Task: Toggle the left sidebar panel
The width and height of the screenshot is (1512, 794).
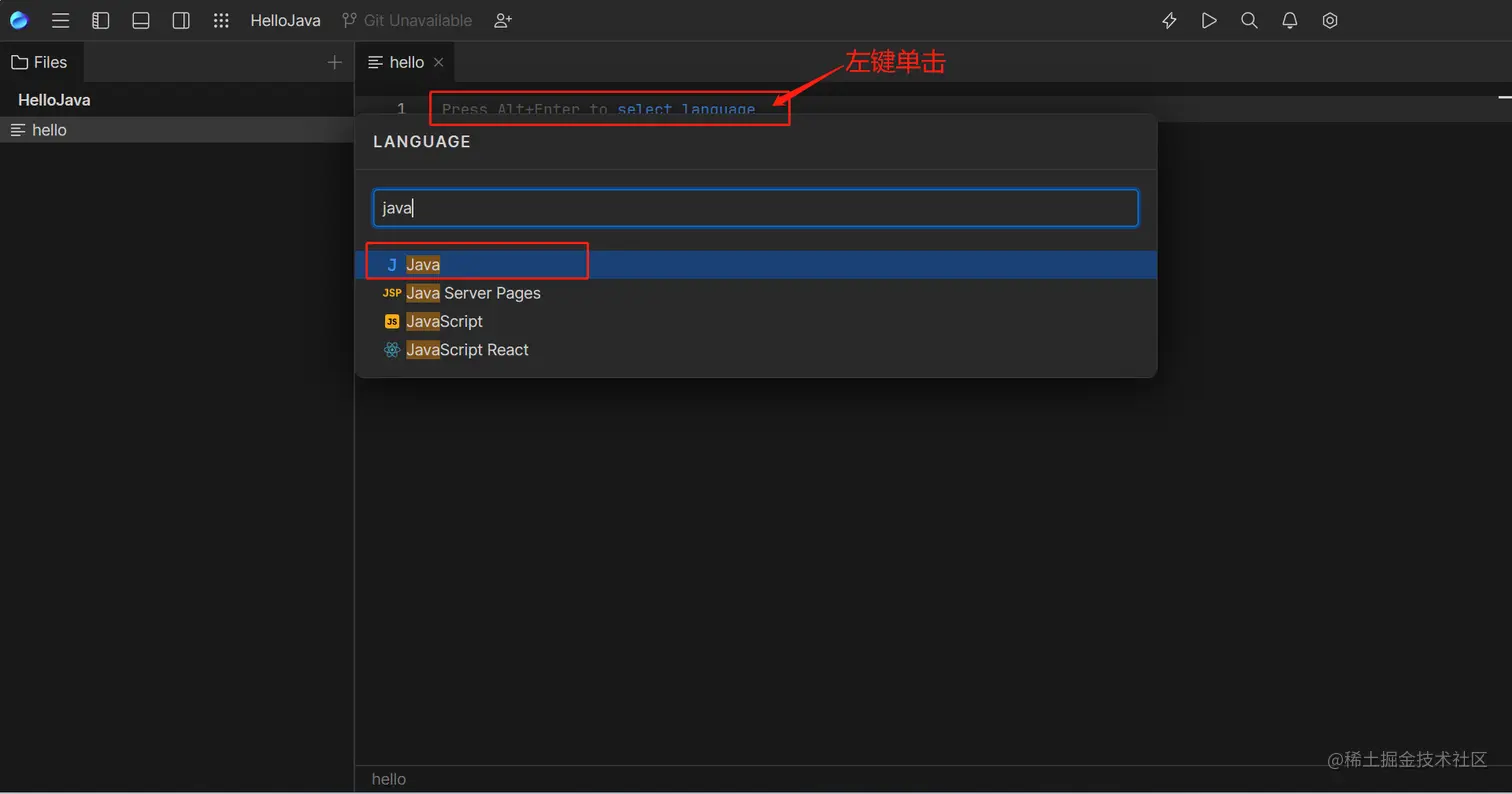Action: click(x=100, y=20)
